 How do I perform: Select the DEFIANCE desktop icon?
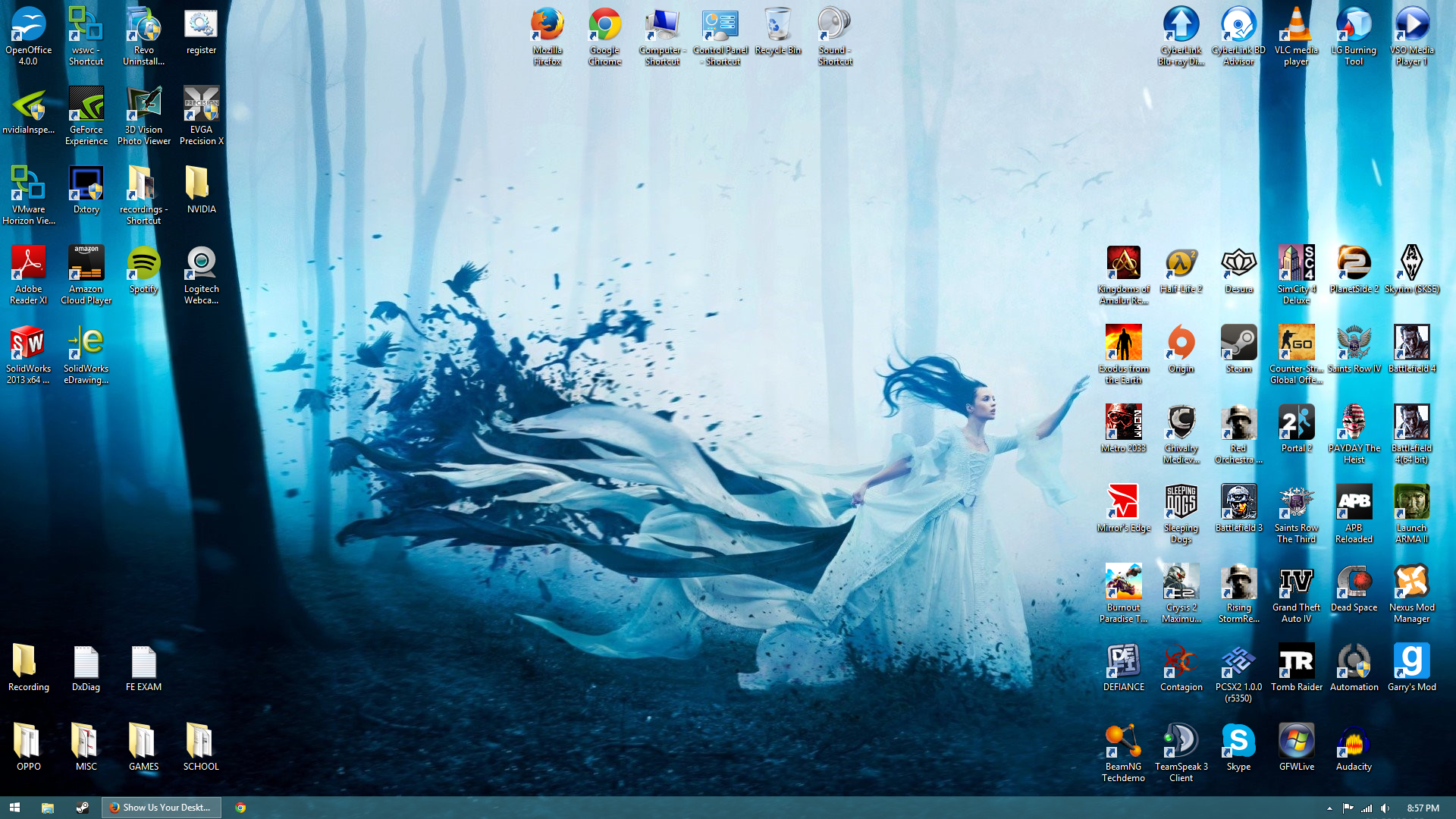pyautogui.click(x=1124, y=667)
